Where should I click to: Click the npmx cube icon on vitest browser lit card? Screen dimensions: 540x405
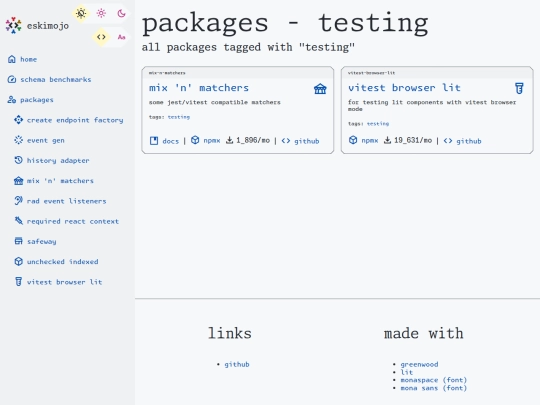353,140
